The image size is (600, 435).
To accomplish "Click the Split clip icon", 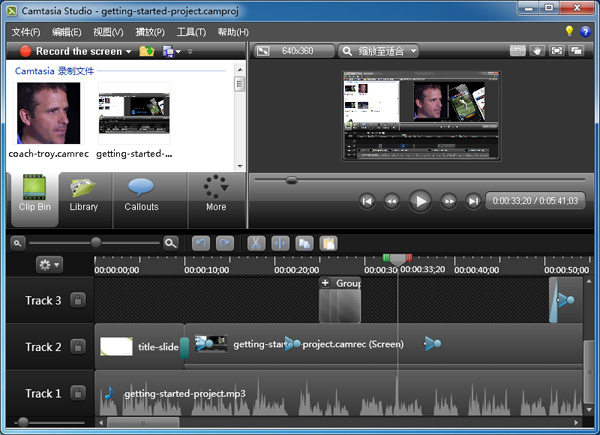I will point(280,243).
